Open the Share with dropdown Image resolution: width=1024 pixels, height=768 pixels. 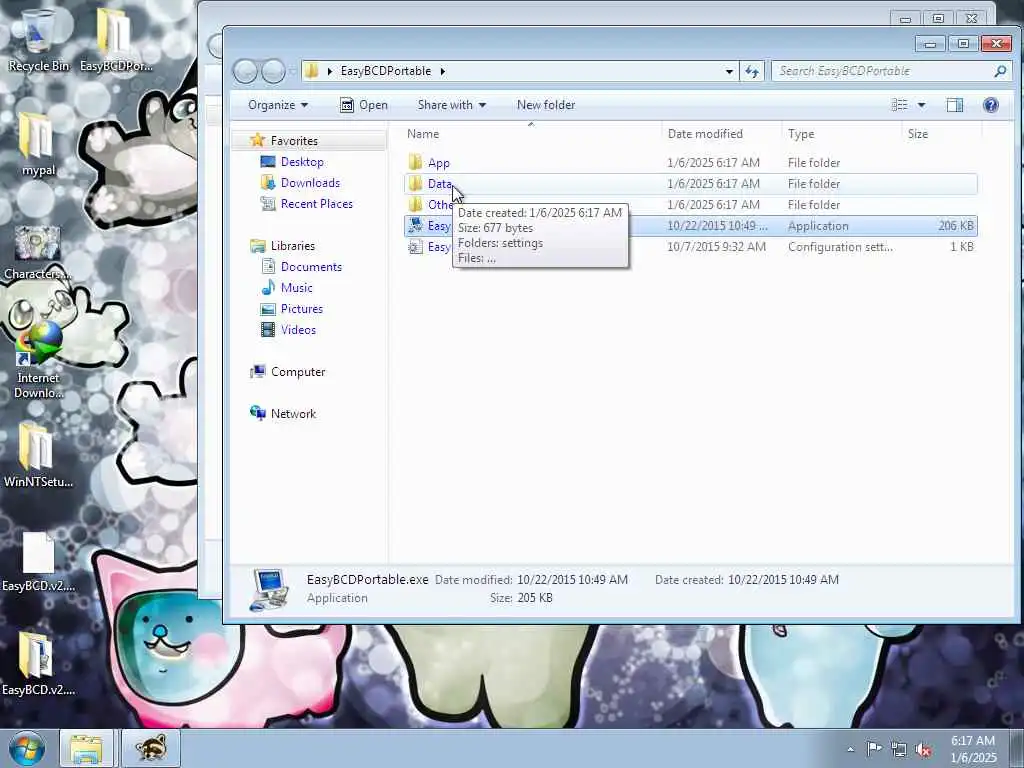tap(452, 105)
